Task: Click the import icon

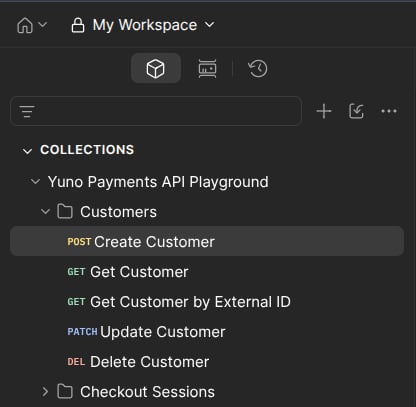Action: coord(356,111)
